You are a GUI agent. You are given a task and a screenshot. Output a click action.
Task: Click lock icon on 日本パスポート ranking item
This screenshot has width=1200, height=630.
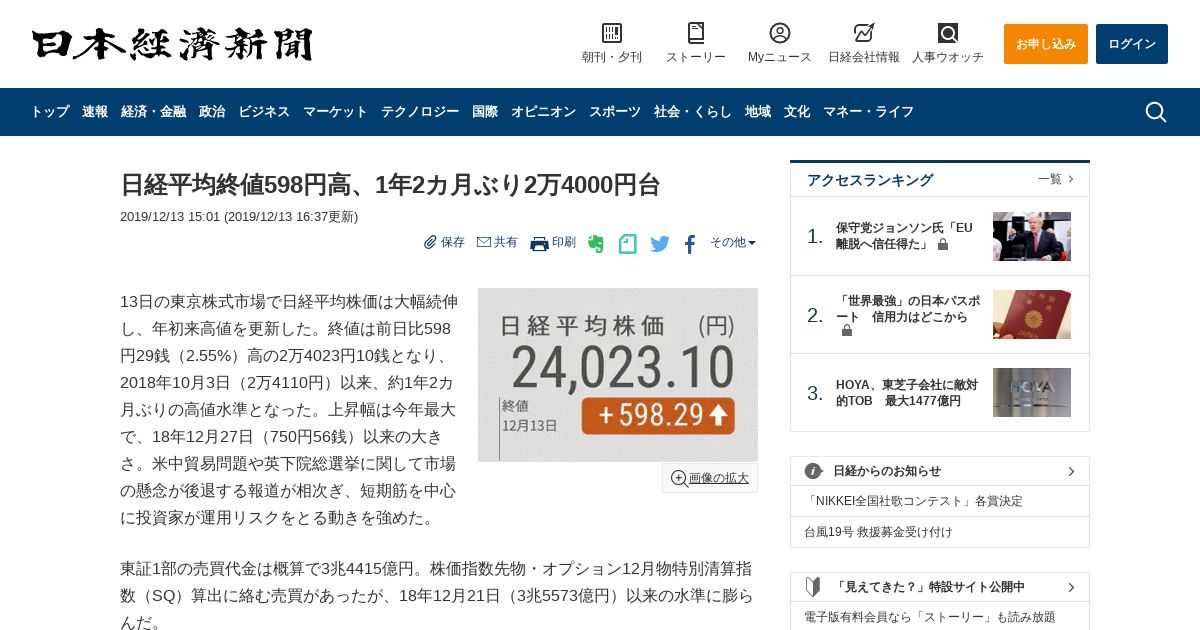tap(847, 330)
